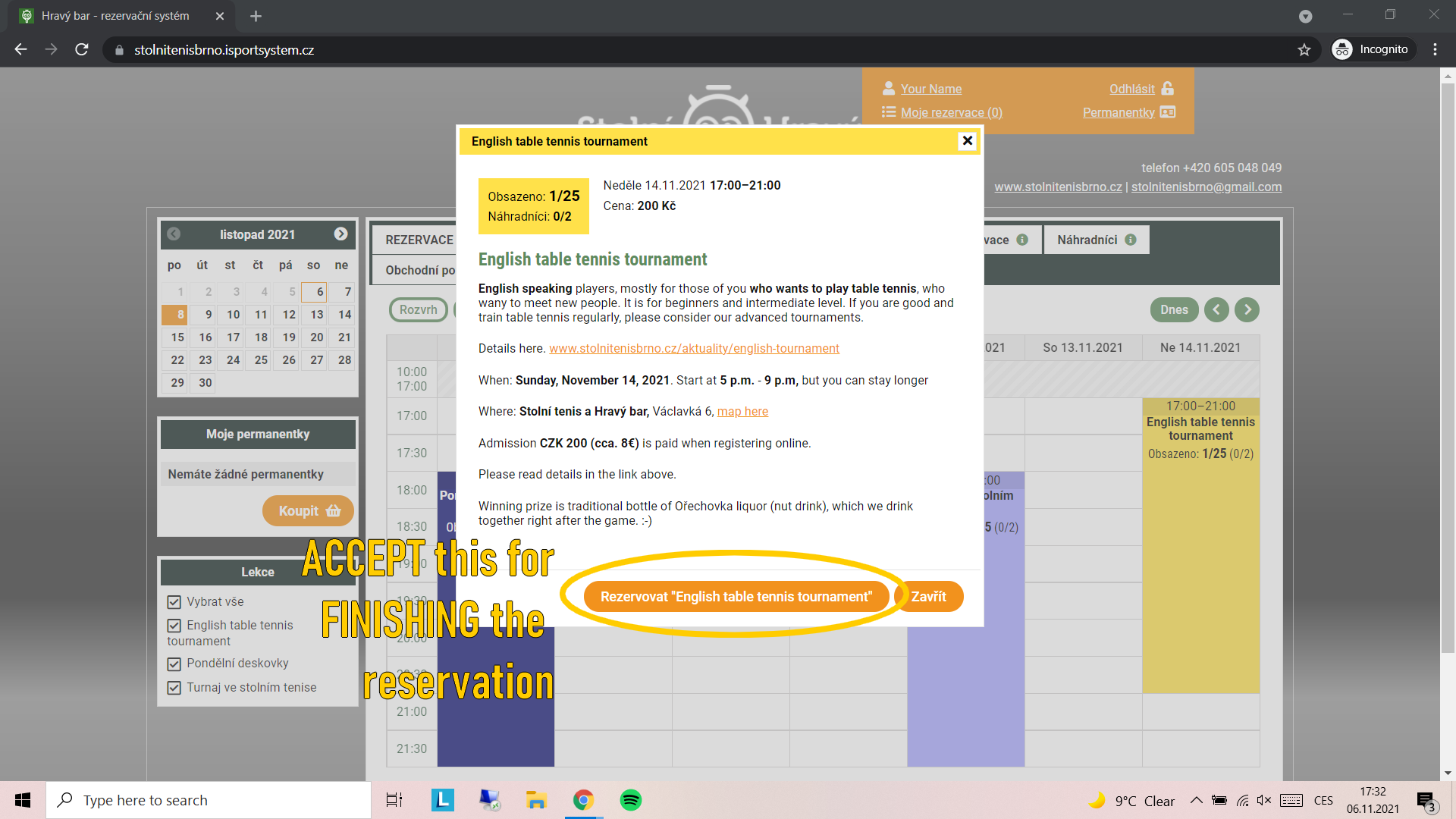Go to previous month in calendar
Viewport: 1456px width, 819px height.
click(174, 234)
